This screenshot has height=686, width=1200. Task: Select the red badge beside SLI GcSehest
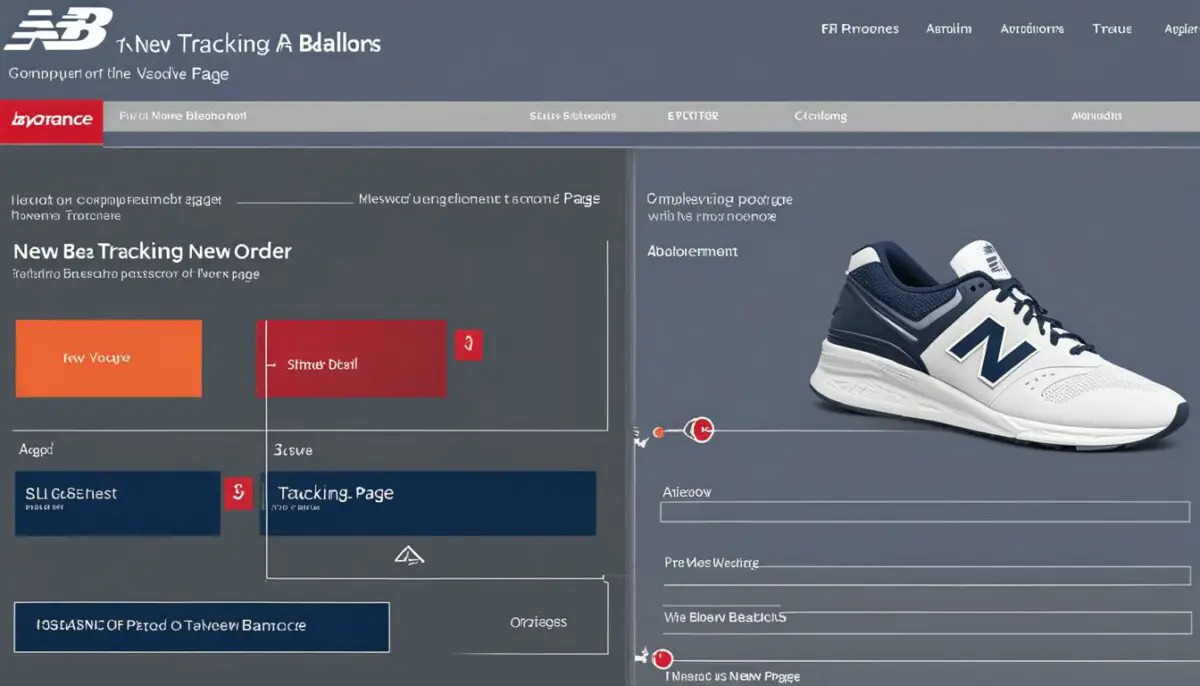tap(240, 494)
